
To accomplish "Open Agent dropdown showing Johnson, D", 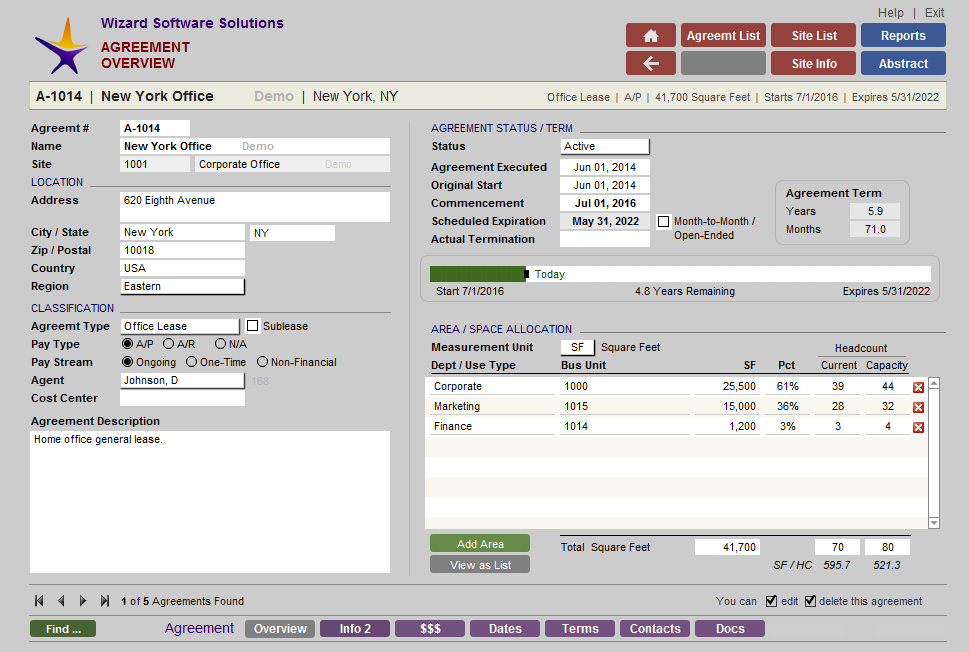I will (x=182, y=380).
